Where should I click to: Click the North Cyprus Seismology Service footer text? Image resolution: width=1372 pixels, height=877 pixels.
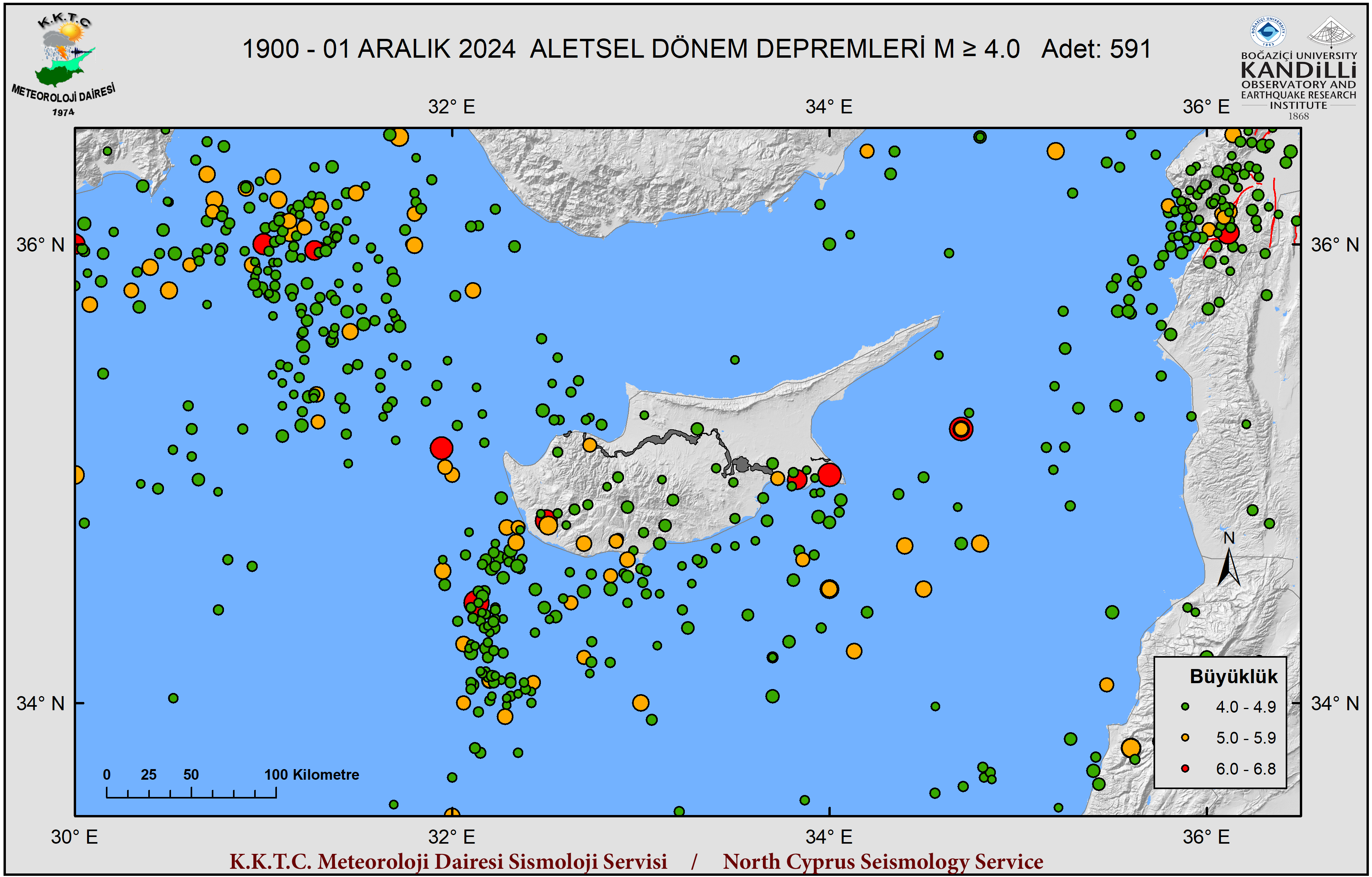click(883, 861)
